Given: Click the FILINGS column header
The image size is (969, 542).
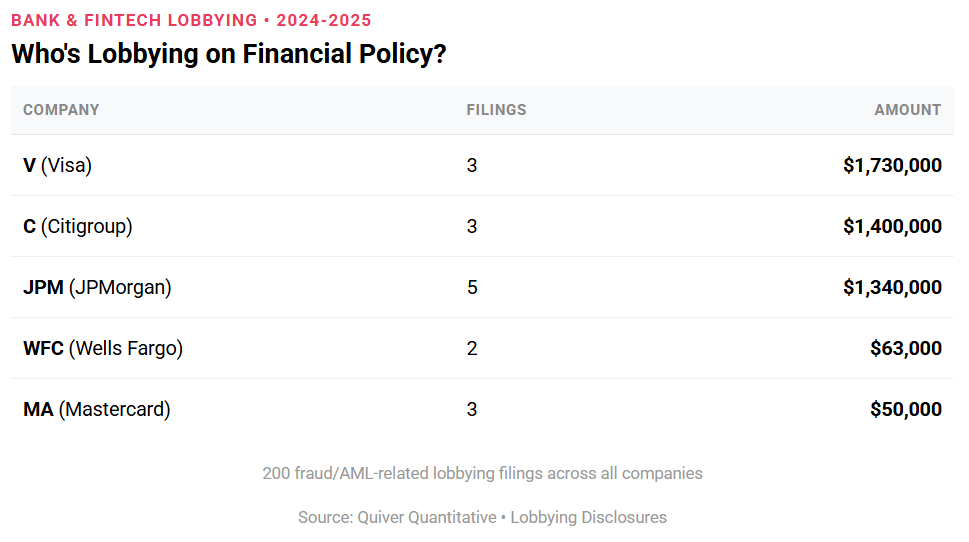Looking at the screenshot, I should [496, 110].
